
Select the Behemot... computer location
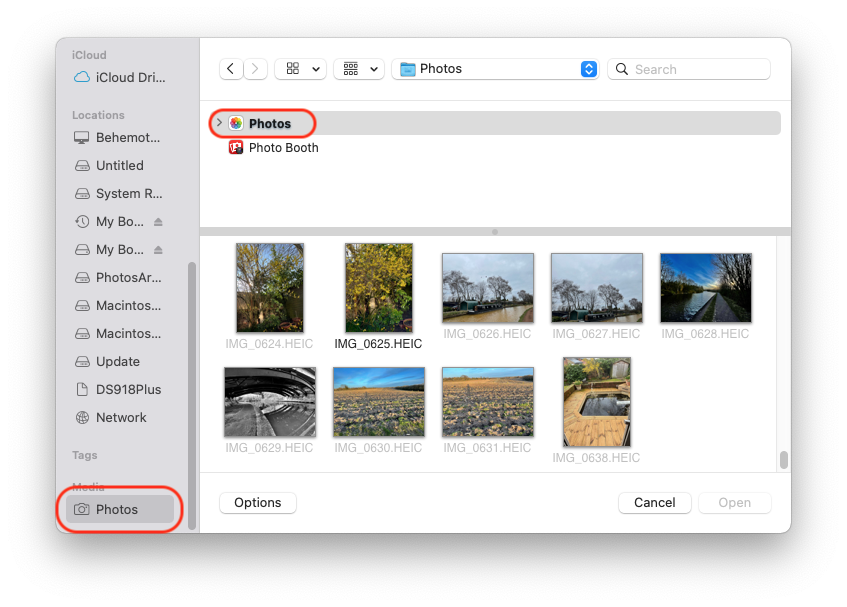(119, 138)
